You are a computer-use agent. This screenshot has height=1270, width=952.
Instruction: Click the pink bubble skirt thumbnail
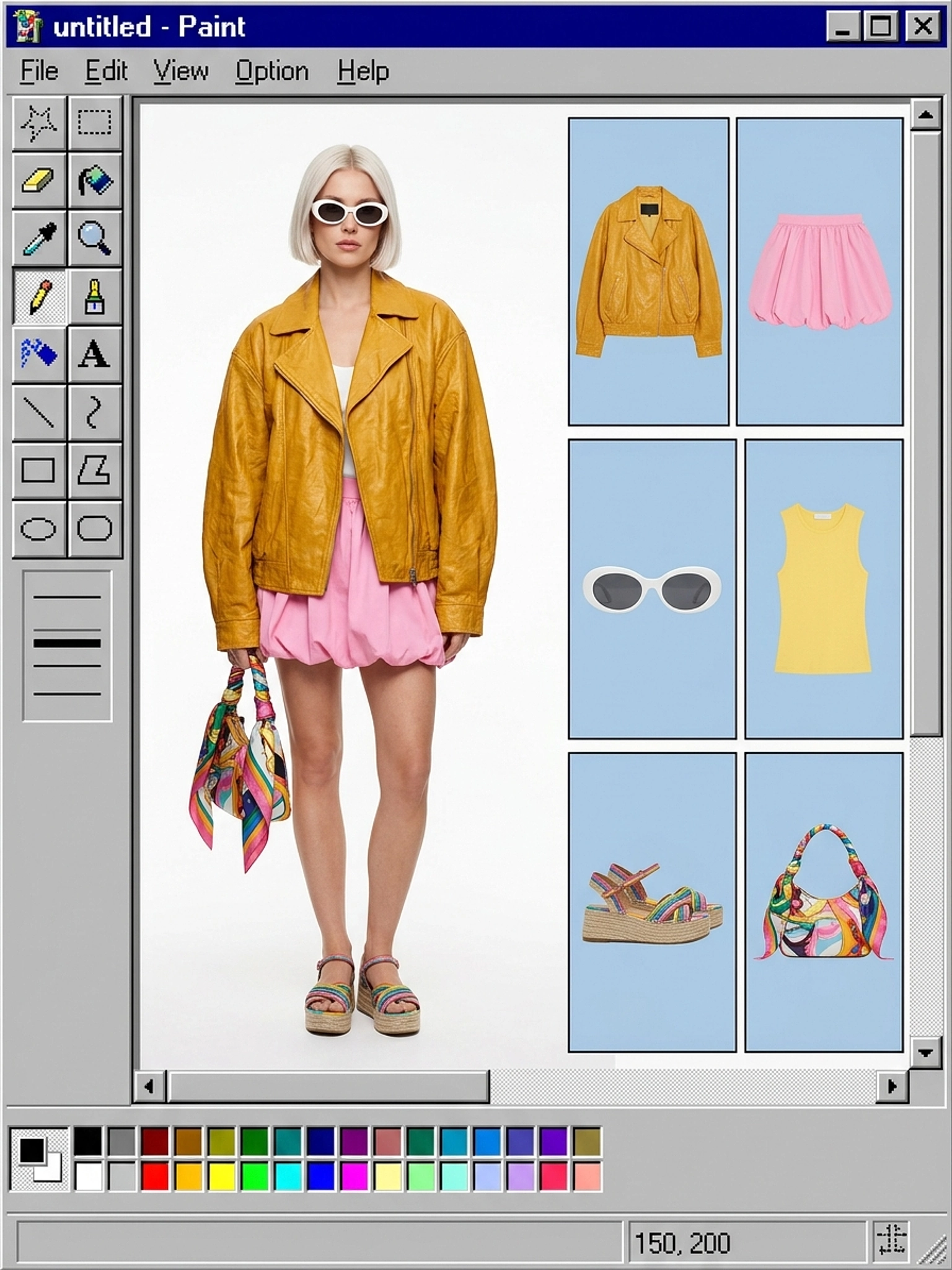click(x=820, y=272)
